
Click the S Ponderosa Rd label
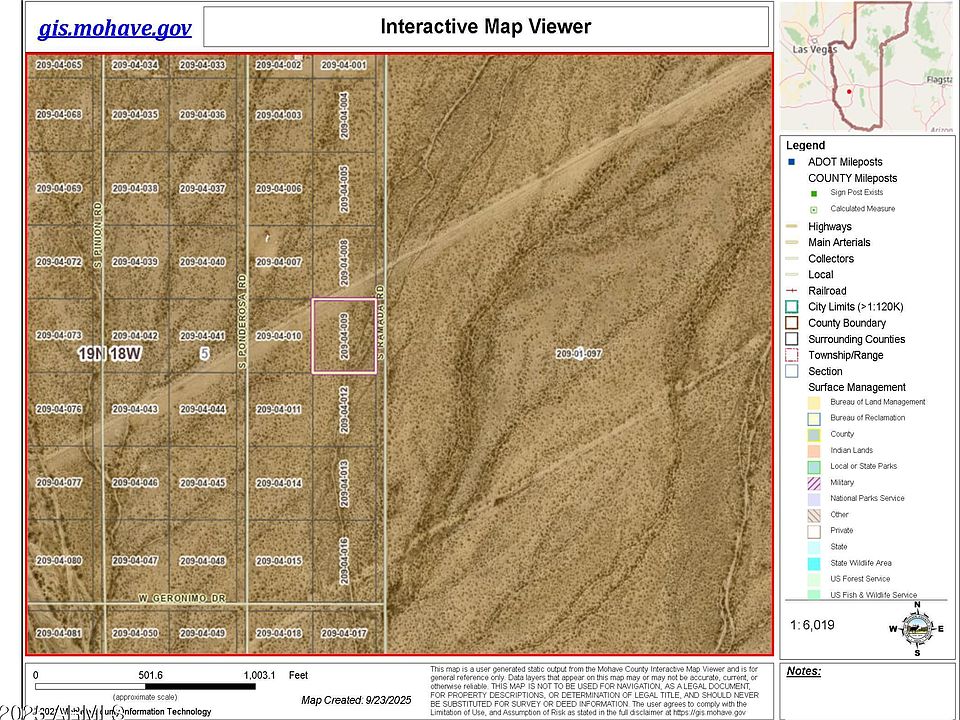tap(242, 321)
